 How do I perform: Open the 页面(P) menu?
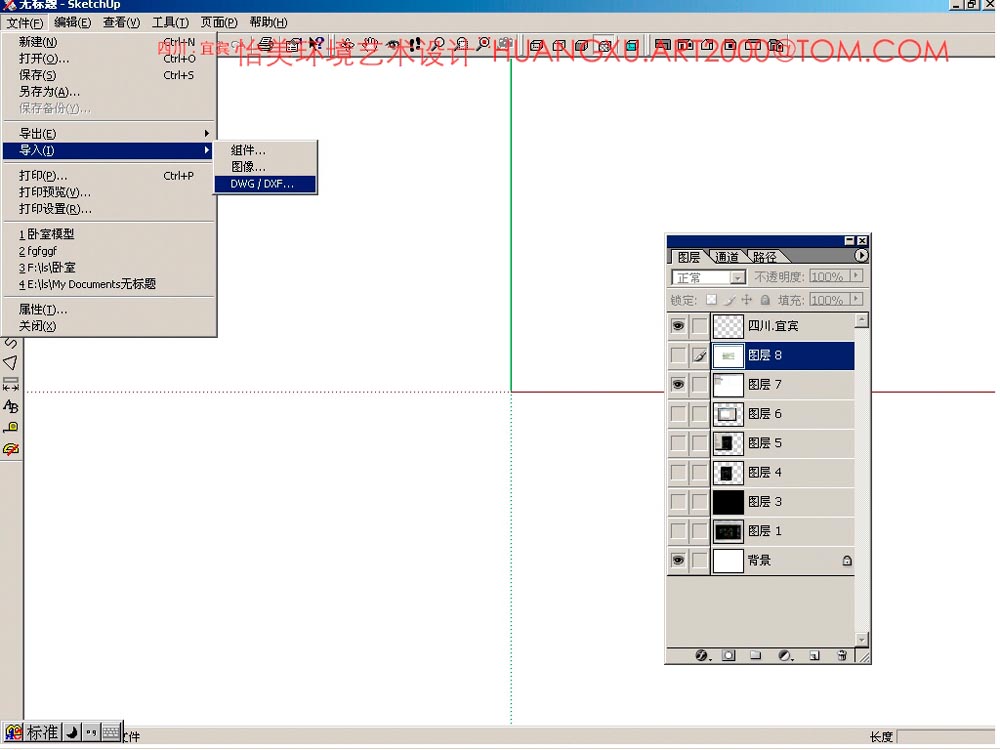coord(219,22)
